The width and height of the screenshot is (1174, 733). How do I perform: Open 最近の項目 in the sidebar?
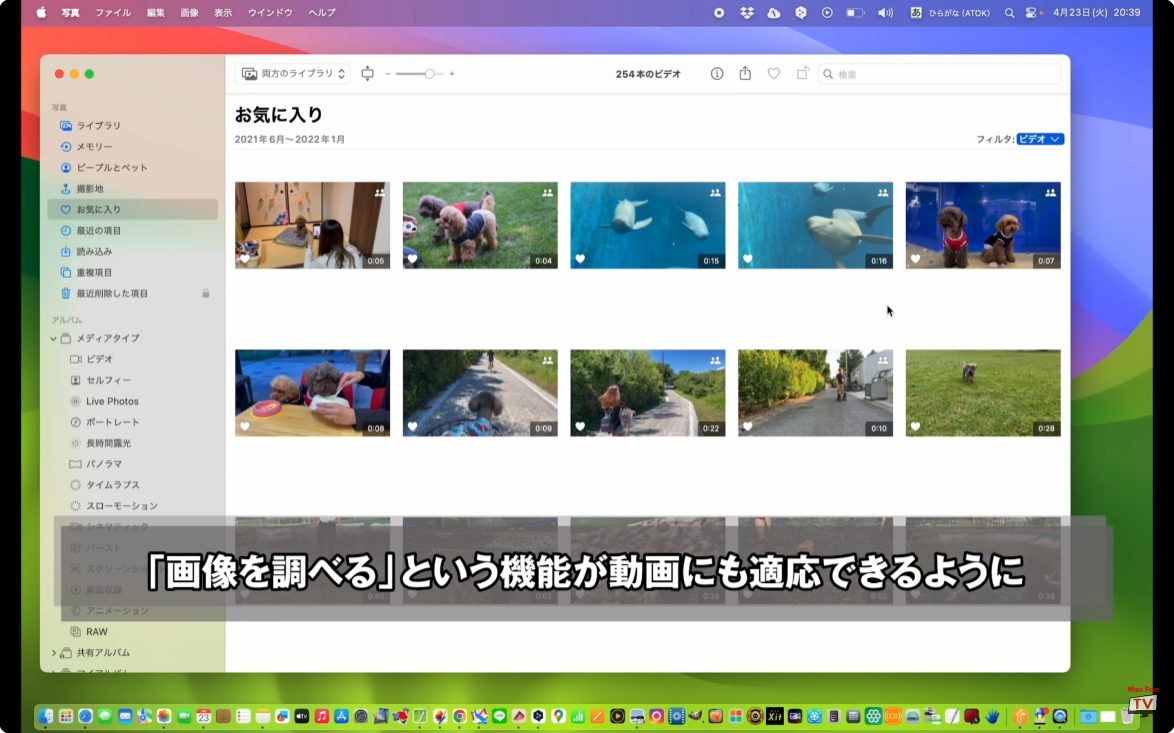133,231
